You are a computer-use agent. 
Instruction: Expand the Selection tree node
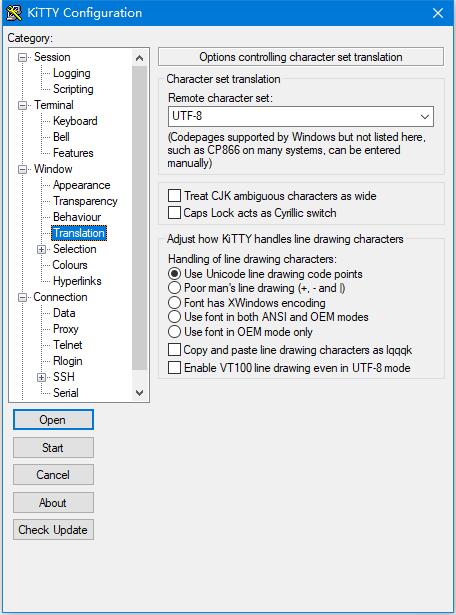42,249
